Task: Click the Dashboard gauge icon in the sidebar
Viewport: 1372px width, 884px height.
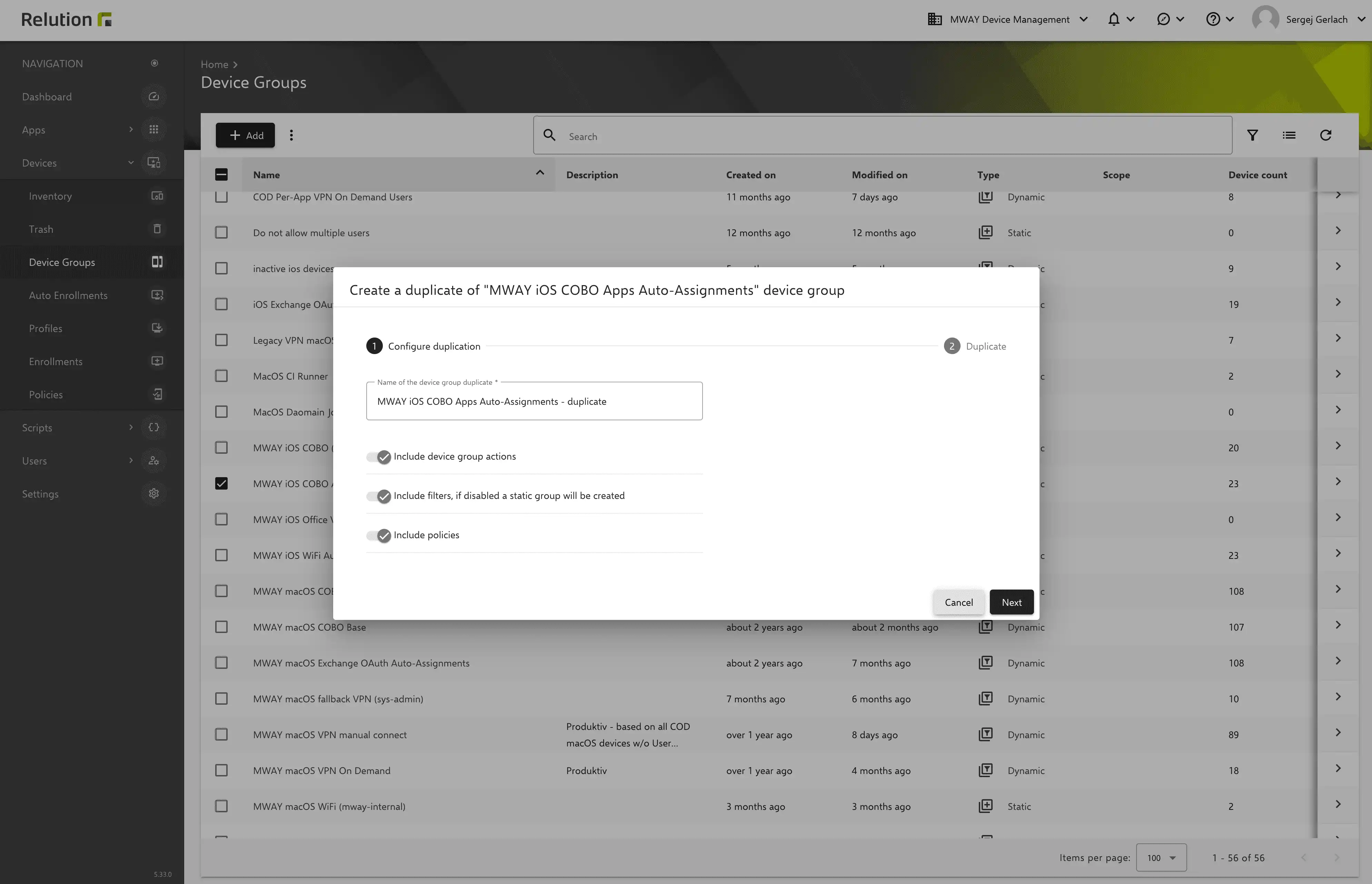Action: (154, 97)
